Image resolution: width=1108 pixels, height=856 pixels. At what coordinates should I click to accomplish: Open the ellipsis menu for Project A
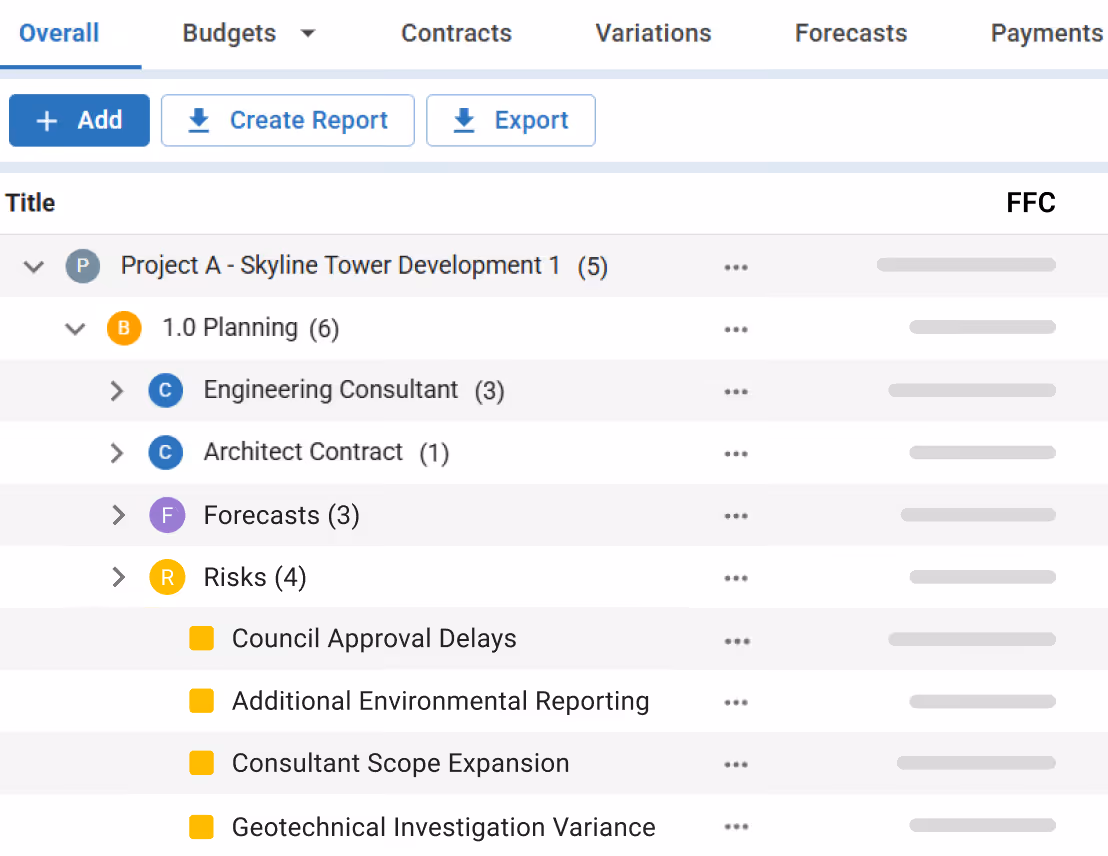[x=736, y=267]
